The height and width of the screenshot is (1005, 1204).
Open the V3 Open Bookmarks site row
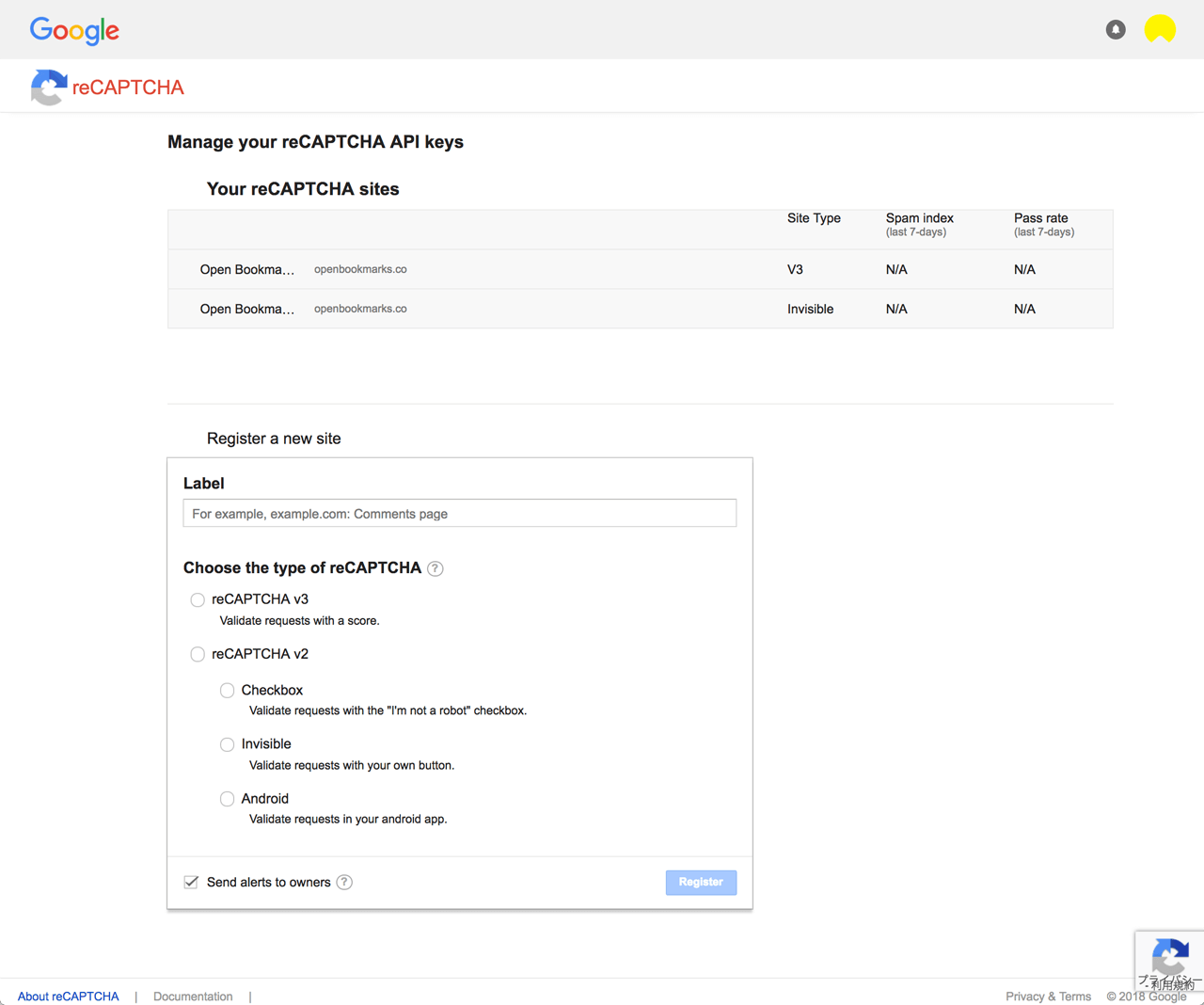pos(641,269)
